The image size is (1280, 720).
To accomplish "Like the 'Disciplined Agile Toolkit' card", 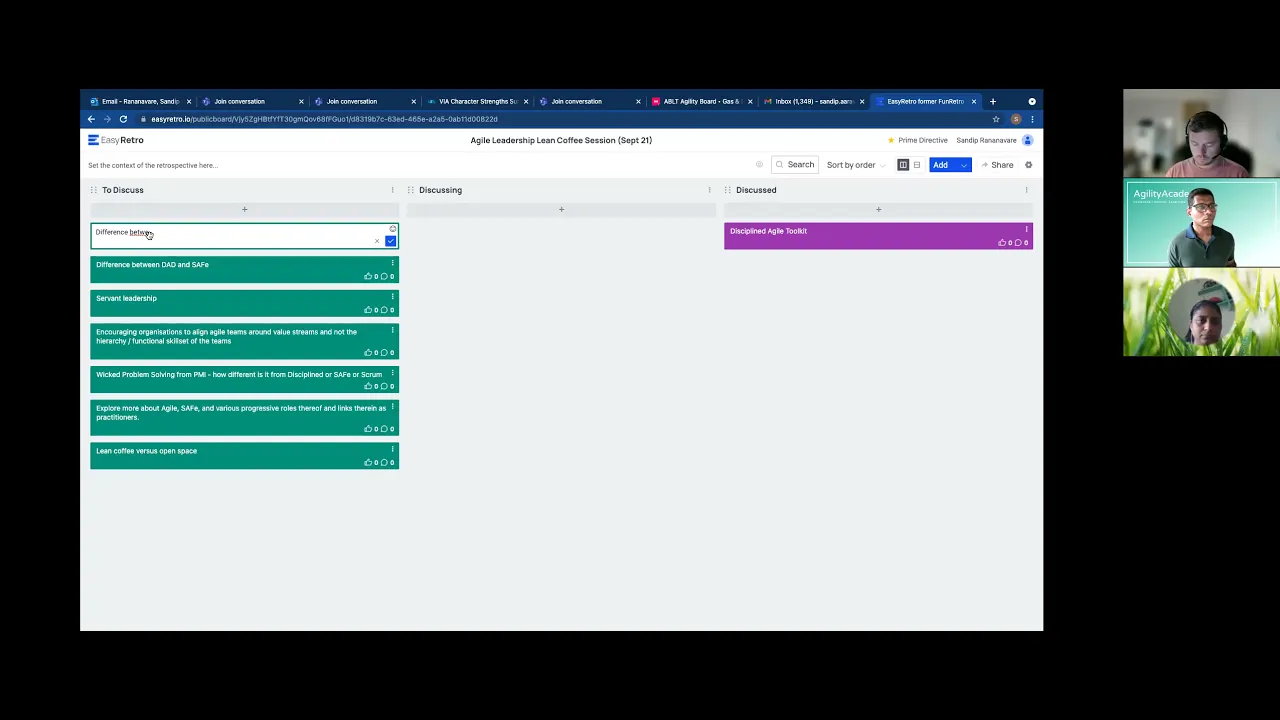I will click(1002, 242).
